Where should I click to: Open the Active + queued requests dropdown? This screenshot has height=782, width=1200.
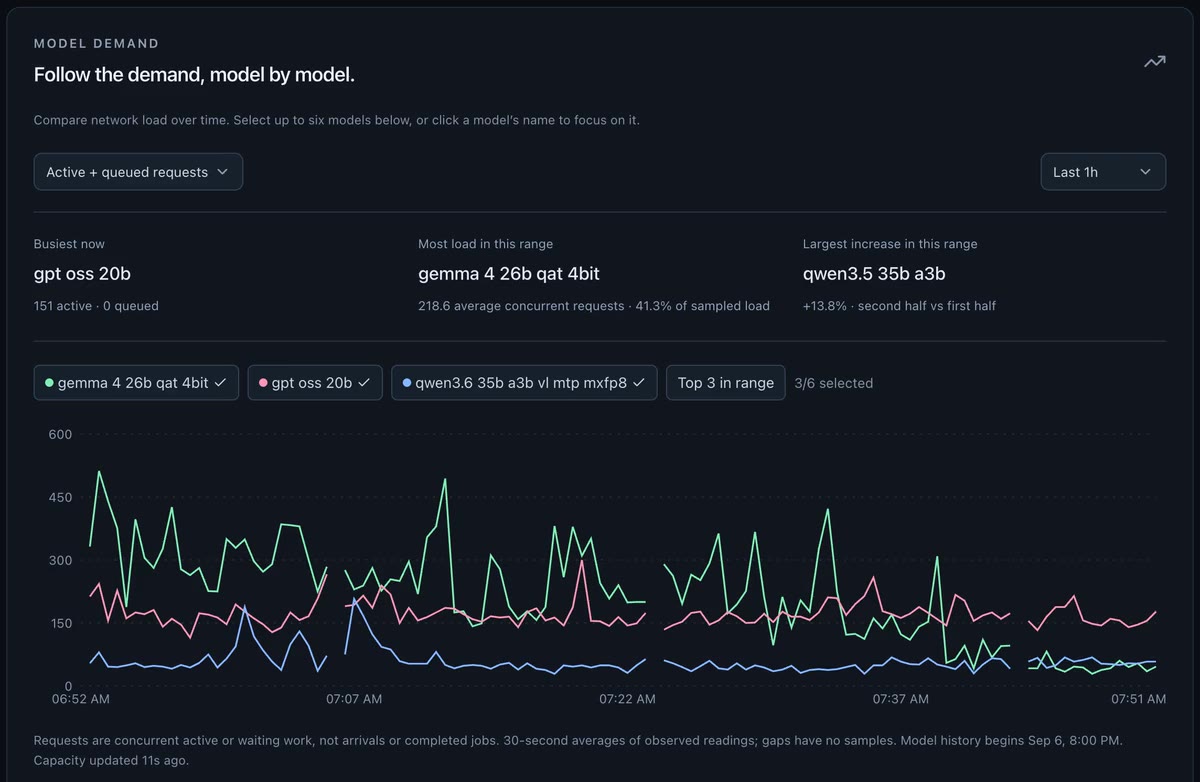click(138, 172)
